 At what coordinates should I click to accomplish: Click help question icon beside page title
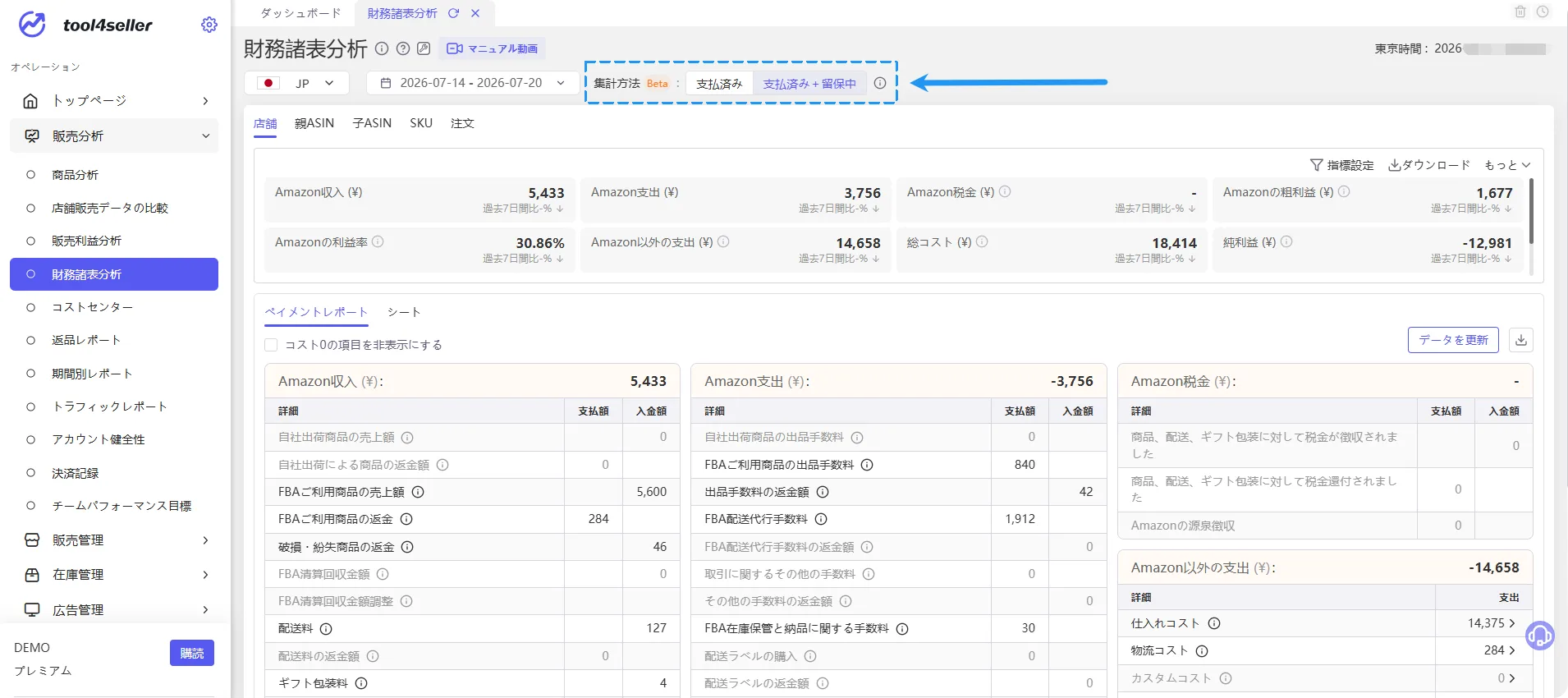[402, 48]
